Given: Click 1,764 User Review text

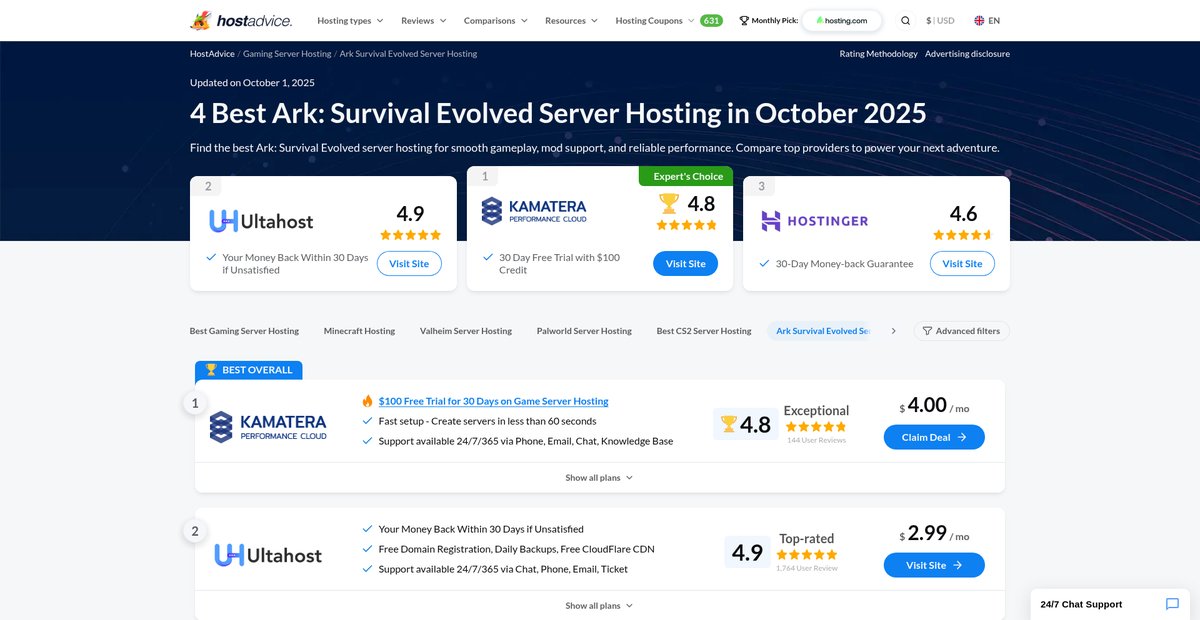Looking at the screenshot, I should click(x=806, y=568).
